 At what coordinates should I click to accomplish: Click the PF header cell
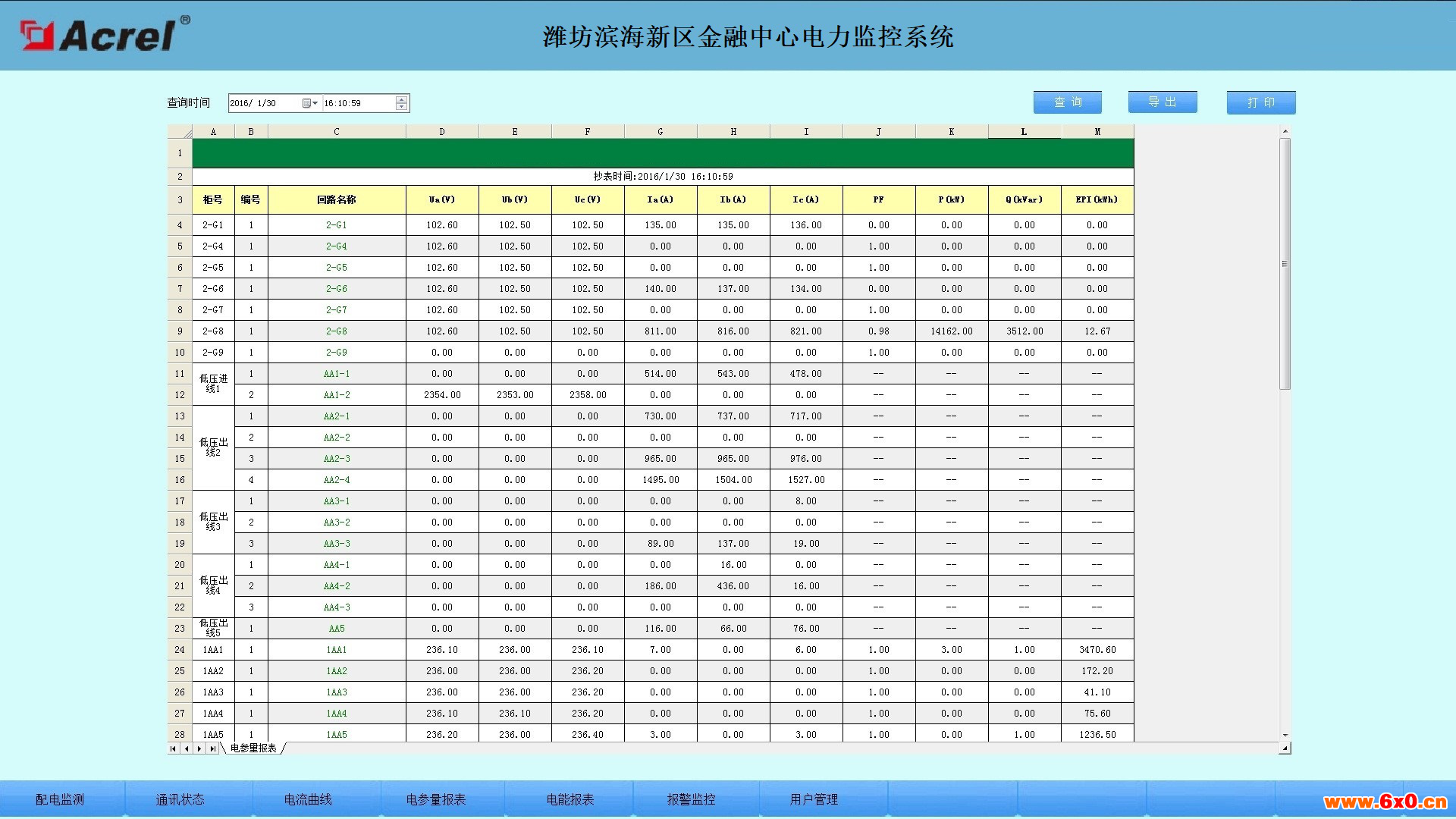tap(879, 199)
